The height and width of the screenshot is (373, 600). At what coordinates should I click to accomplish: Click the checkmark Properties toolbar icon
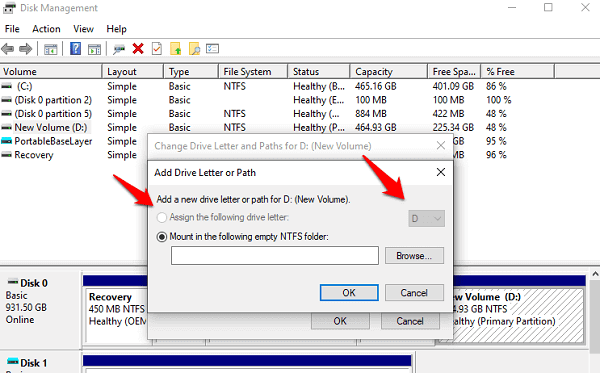click(157, 49)
